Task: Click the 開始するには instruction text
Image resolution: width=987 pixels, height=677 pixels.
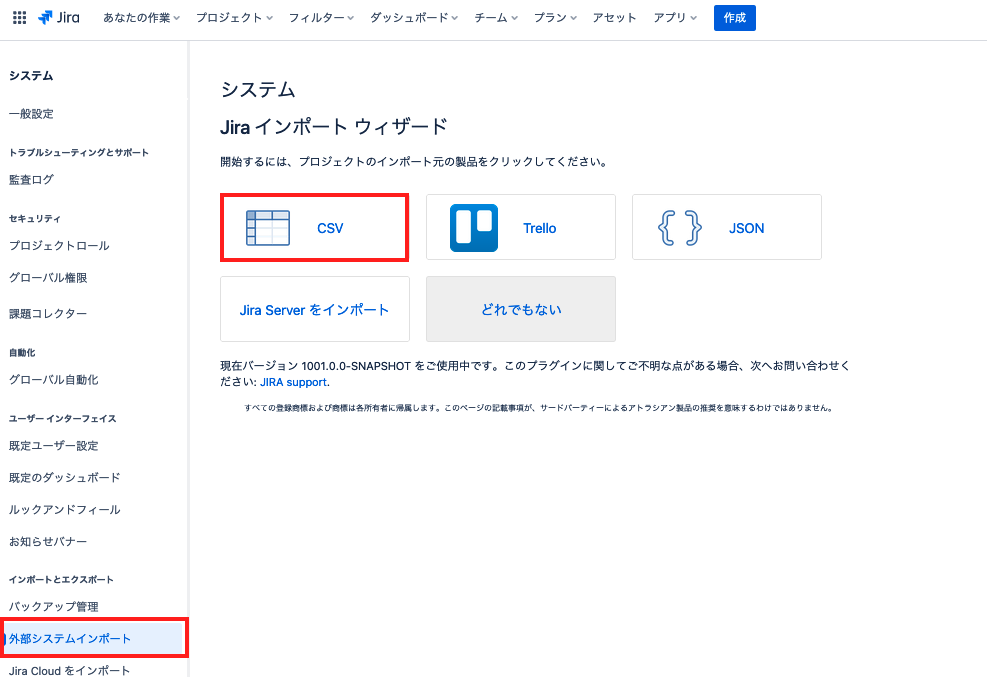Action: click(414, 162)
